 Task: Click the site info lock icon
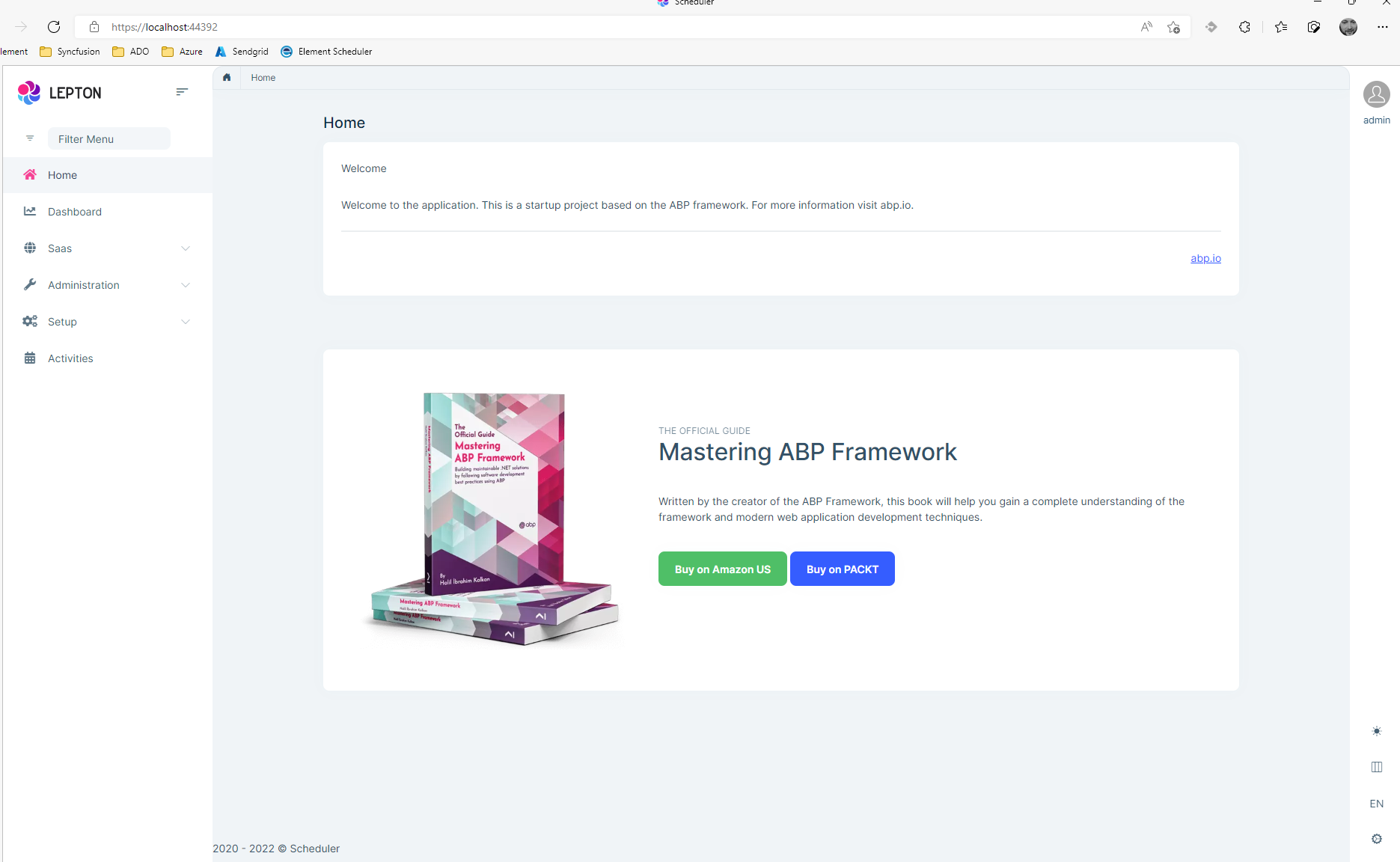(x=94, y=27)
